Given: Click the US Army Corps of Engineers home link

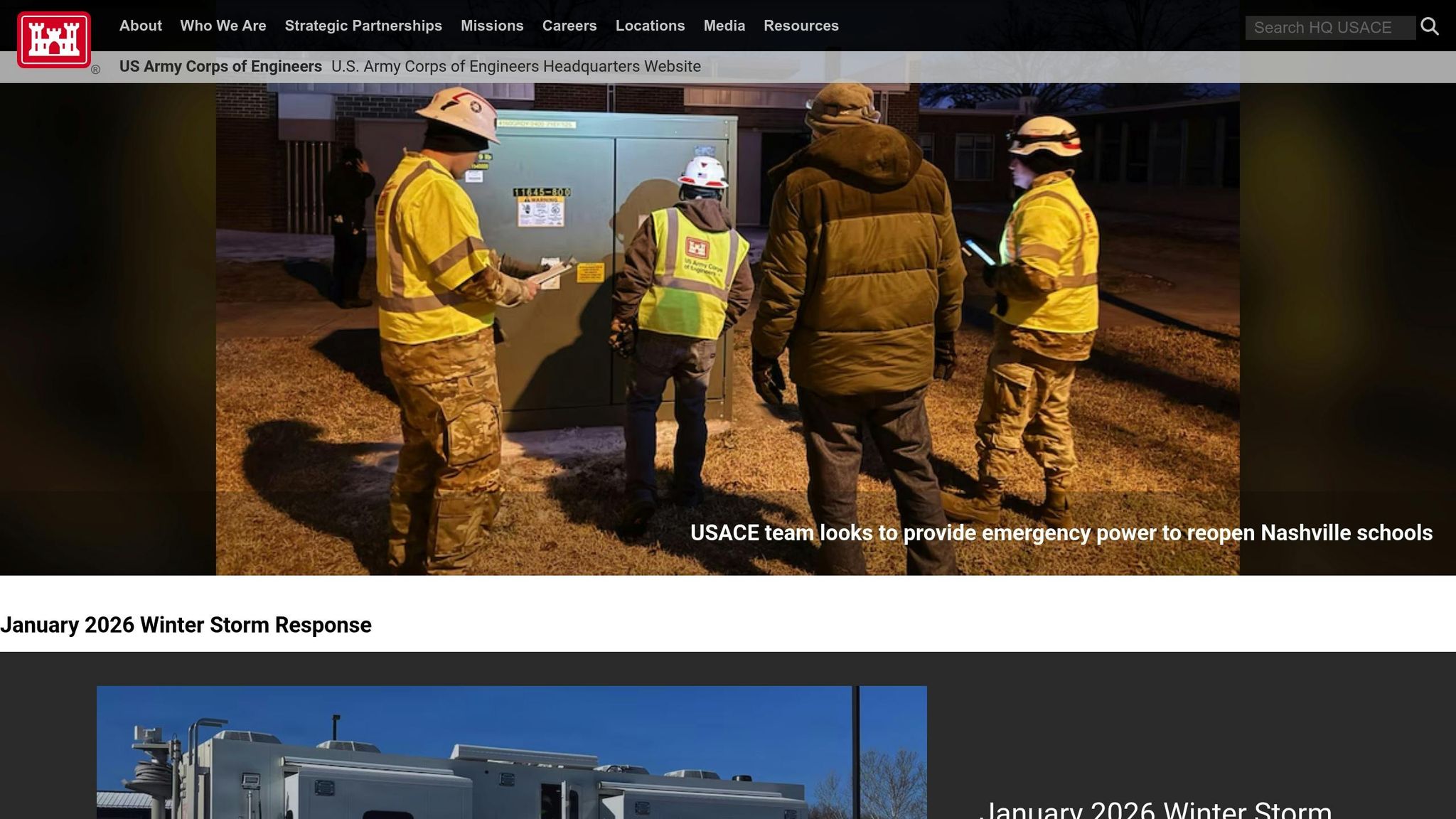Looking at the screenshot, I should click(x=220, y=66).
